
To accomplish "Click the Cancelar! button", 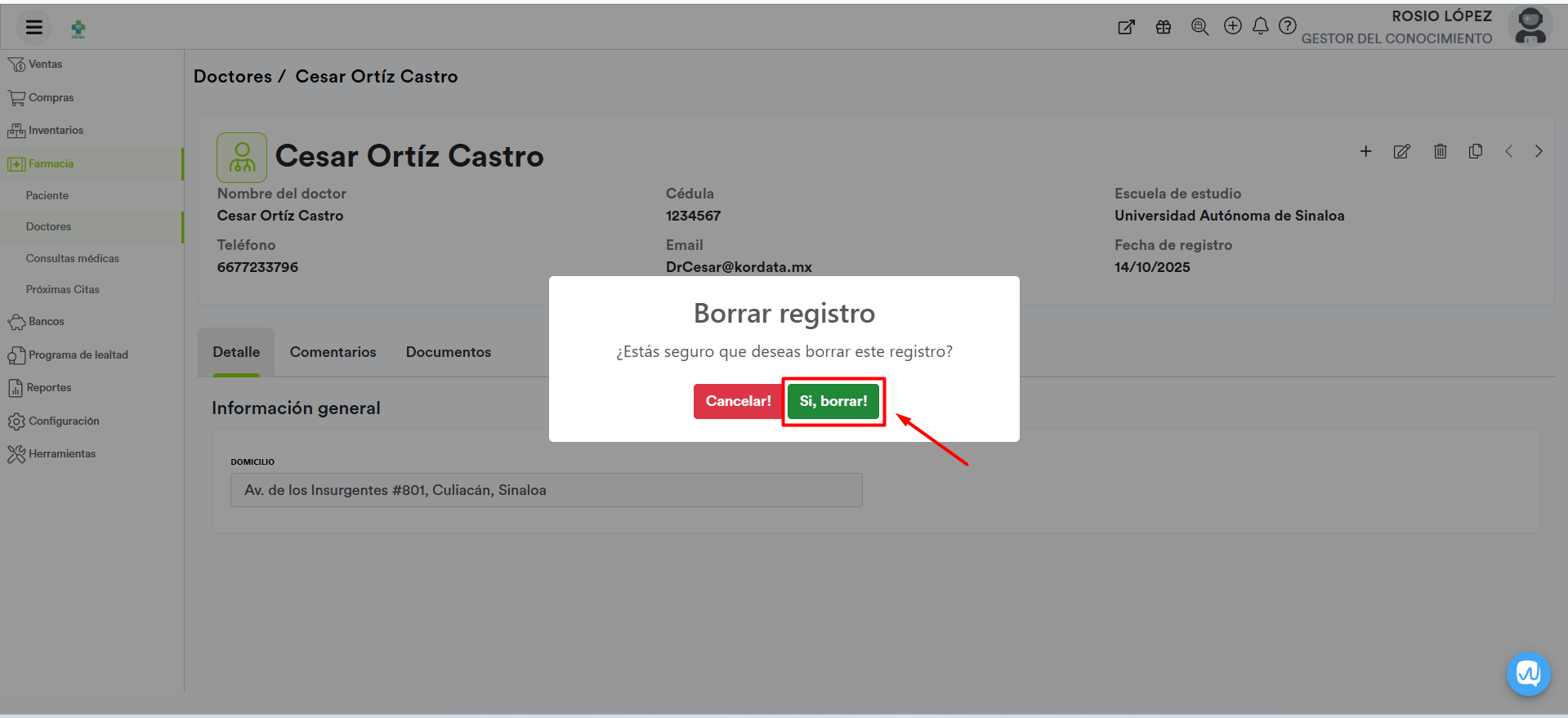I will (x=738, y=401).
